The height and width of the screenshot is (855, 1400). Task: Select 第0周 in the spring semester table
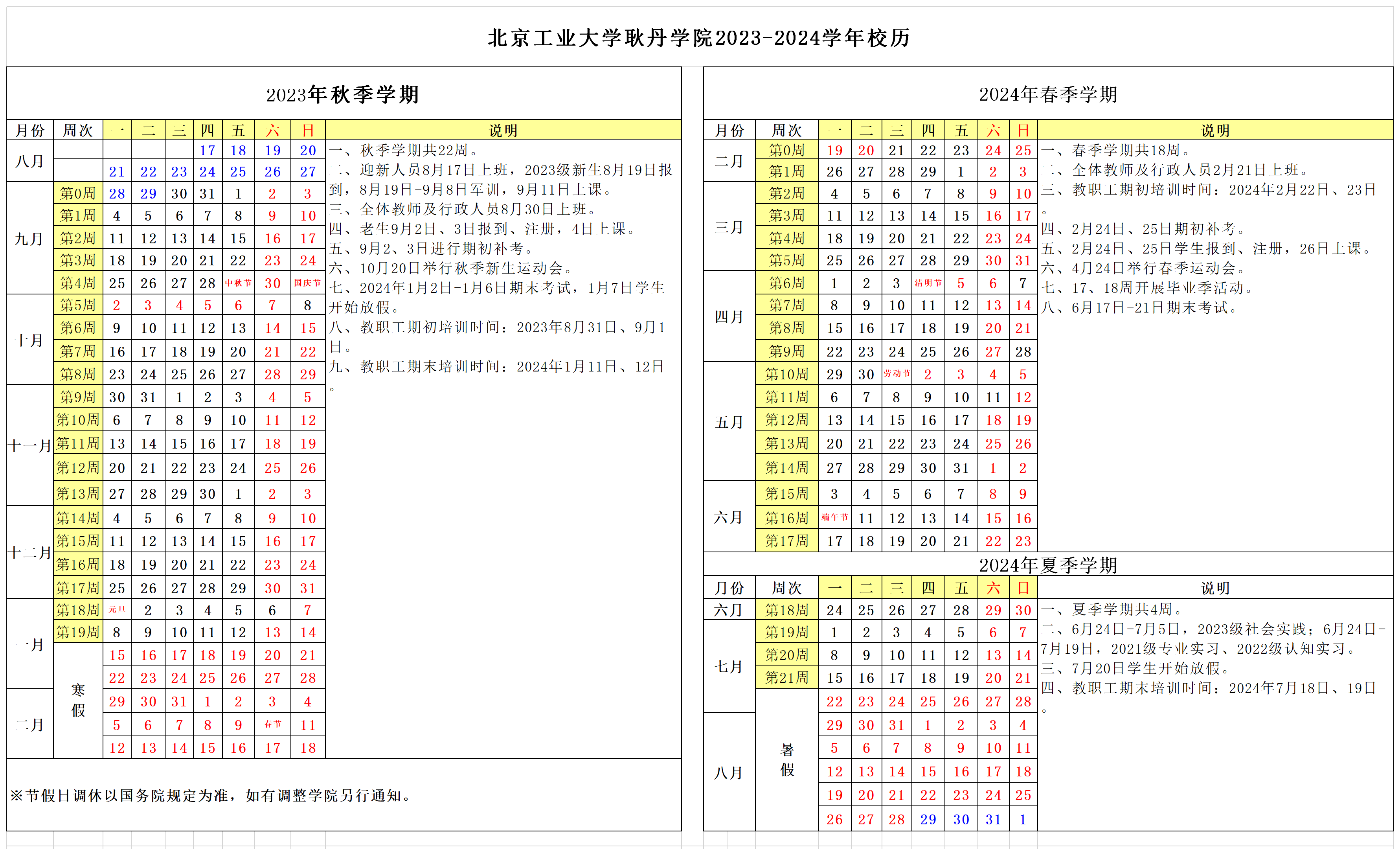point(786,150)
